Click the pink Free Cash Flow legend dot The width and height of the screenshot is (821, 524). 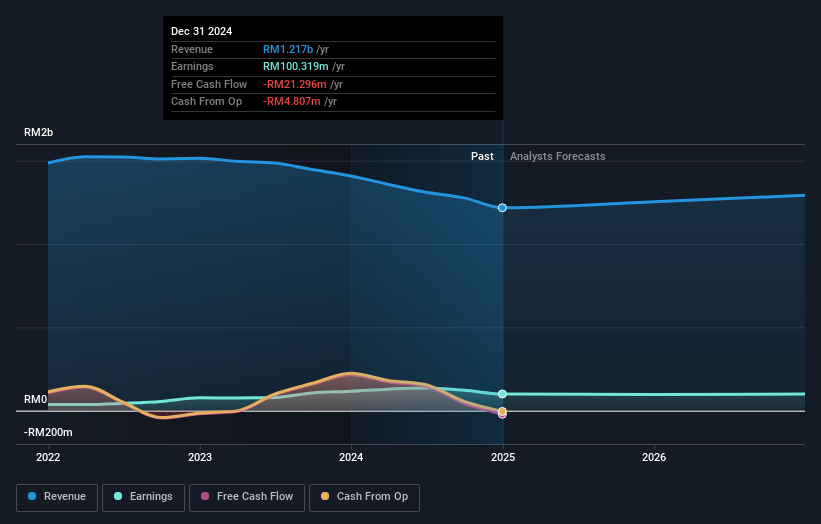coord(205,496)
